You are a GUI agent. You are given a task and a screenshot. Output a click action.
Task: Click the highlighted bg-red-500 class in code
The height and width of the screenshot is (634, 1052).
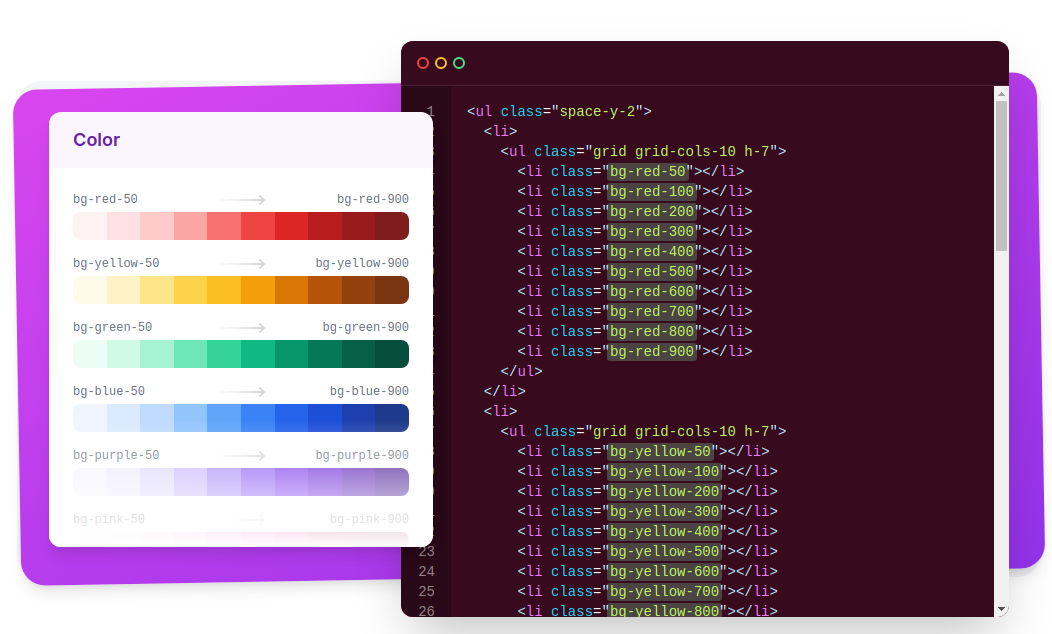pos(652,271)
